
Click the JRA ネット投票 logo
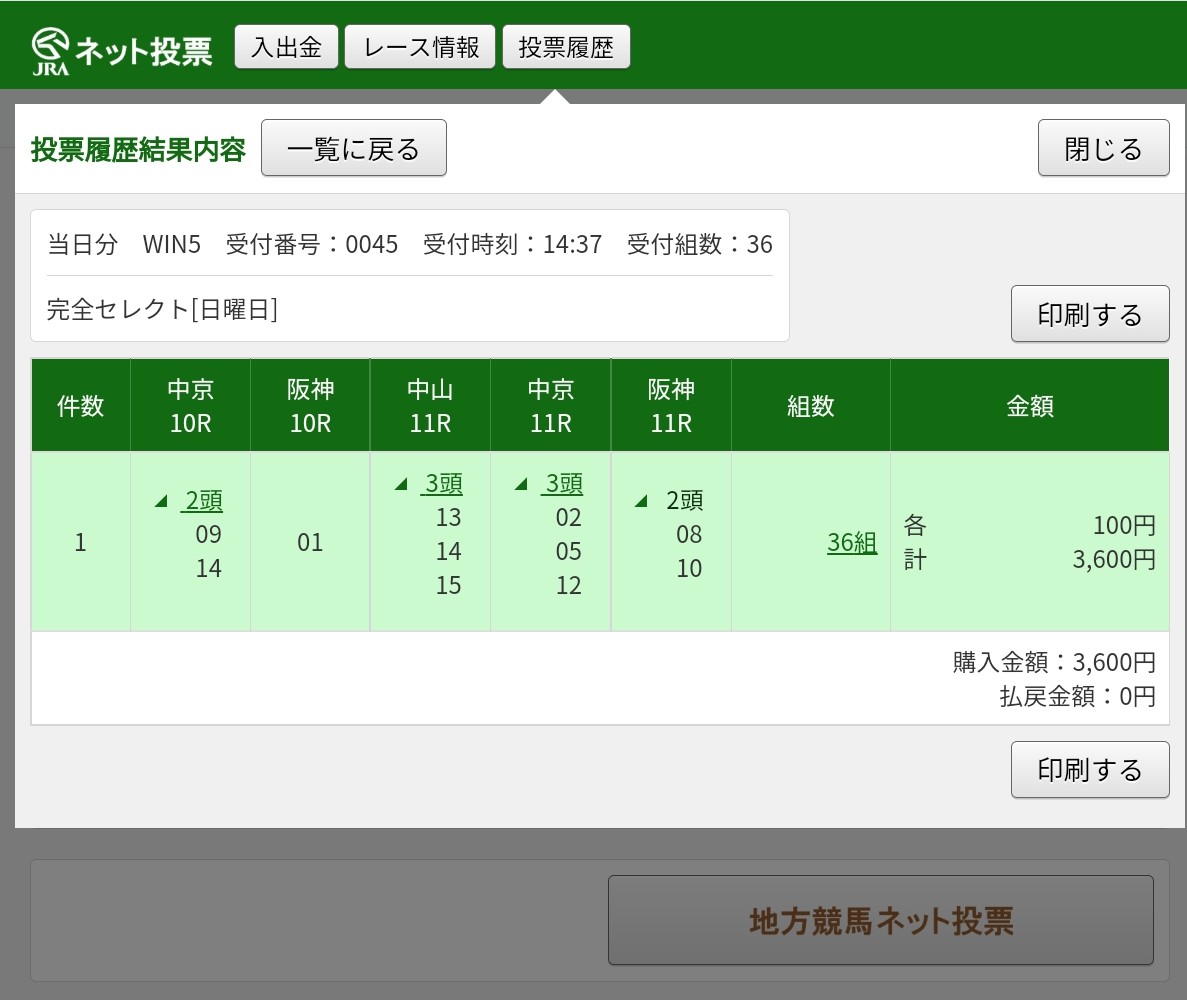pos(122,51)
